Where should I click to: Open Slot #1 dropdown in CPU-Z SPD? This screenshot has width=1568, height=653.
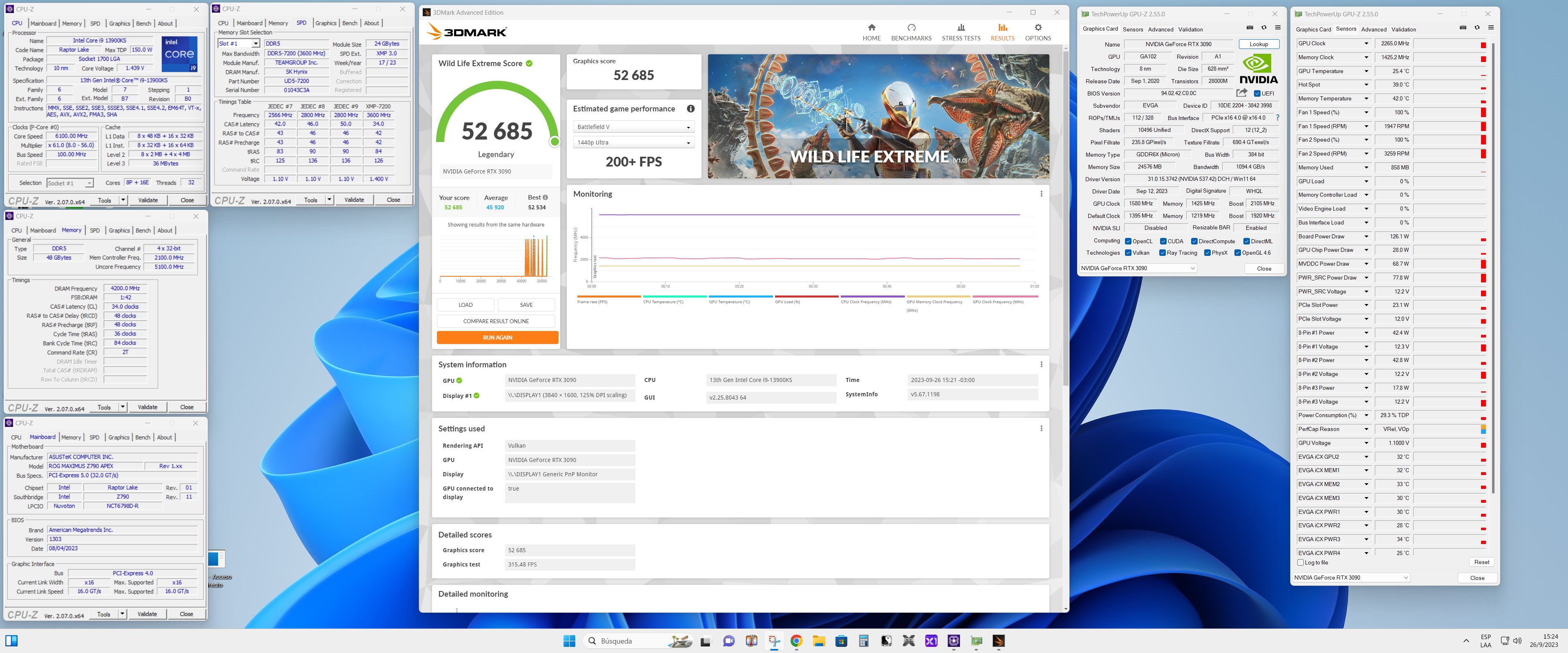(x=238, y=44)
